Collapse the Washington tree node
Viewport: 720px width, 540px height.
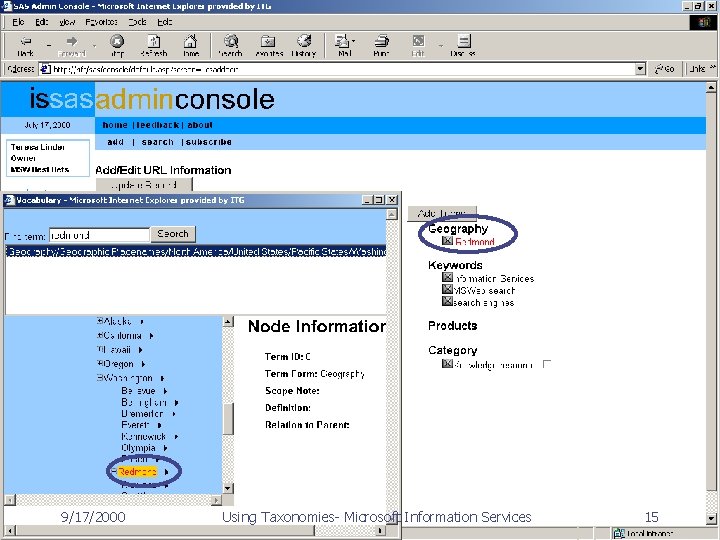point(99,378)
